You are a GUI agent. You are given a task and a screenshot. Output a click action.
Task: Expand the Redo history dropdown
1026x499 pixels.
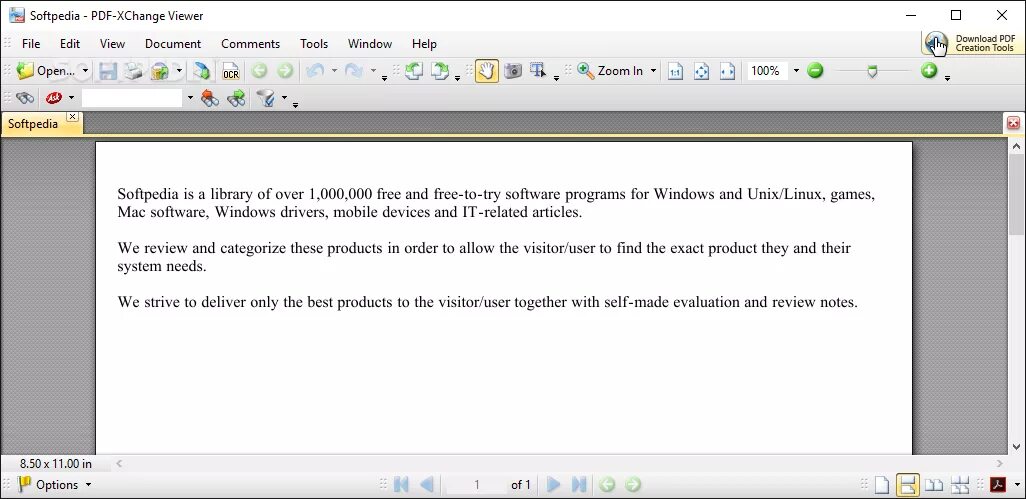pos(373,71)
